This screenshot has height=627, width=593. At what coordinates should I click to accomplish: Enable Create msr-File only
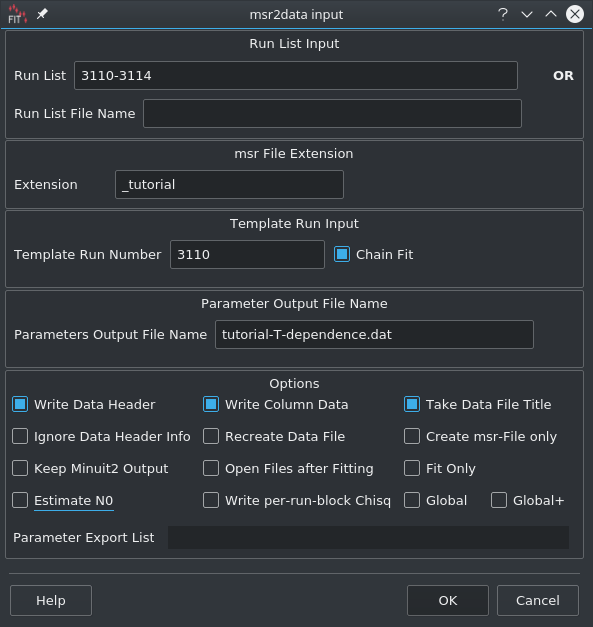(x=412, y=436)
